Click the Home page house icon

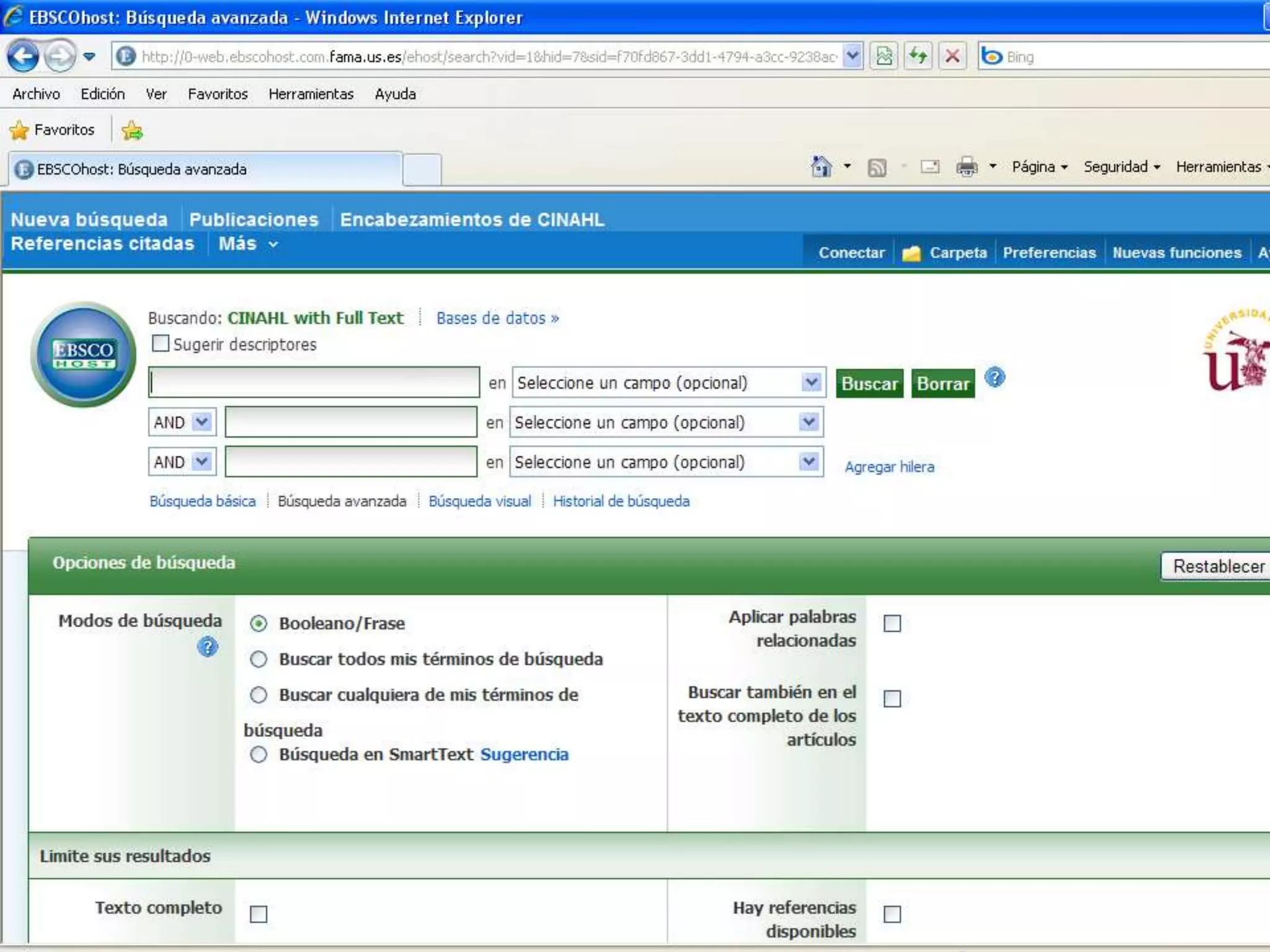coord(821,166)
